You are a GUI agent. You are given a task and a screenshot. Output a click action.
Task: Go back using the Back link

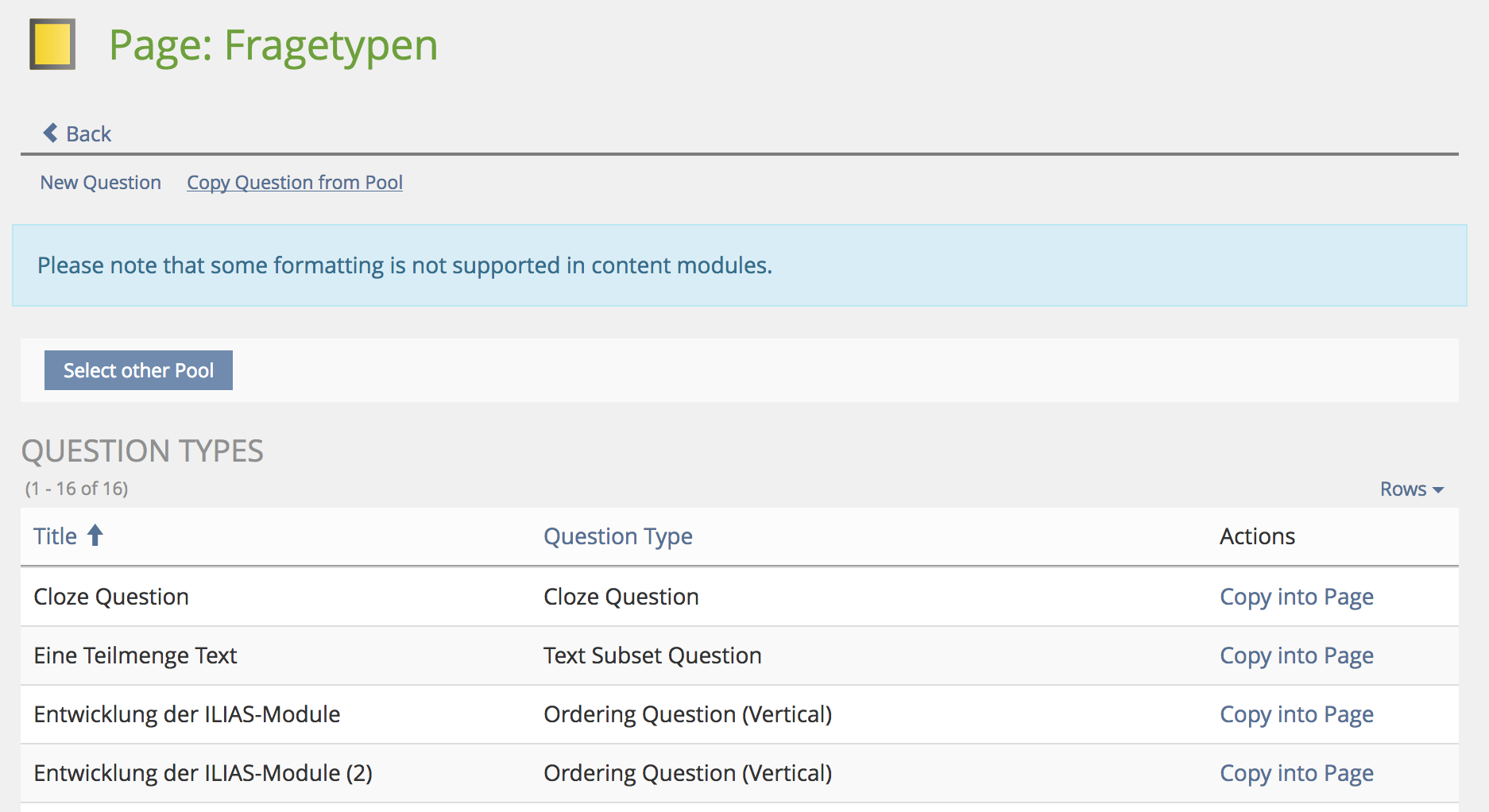88,133
